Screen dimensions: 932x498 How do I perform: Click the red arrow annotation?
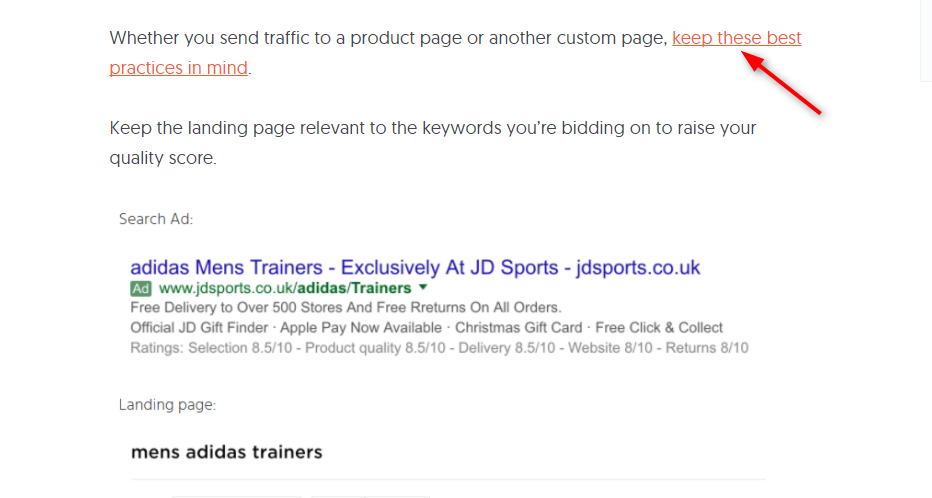(784, 84)
